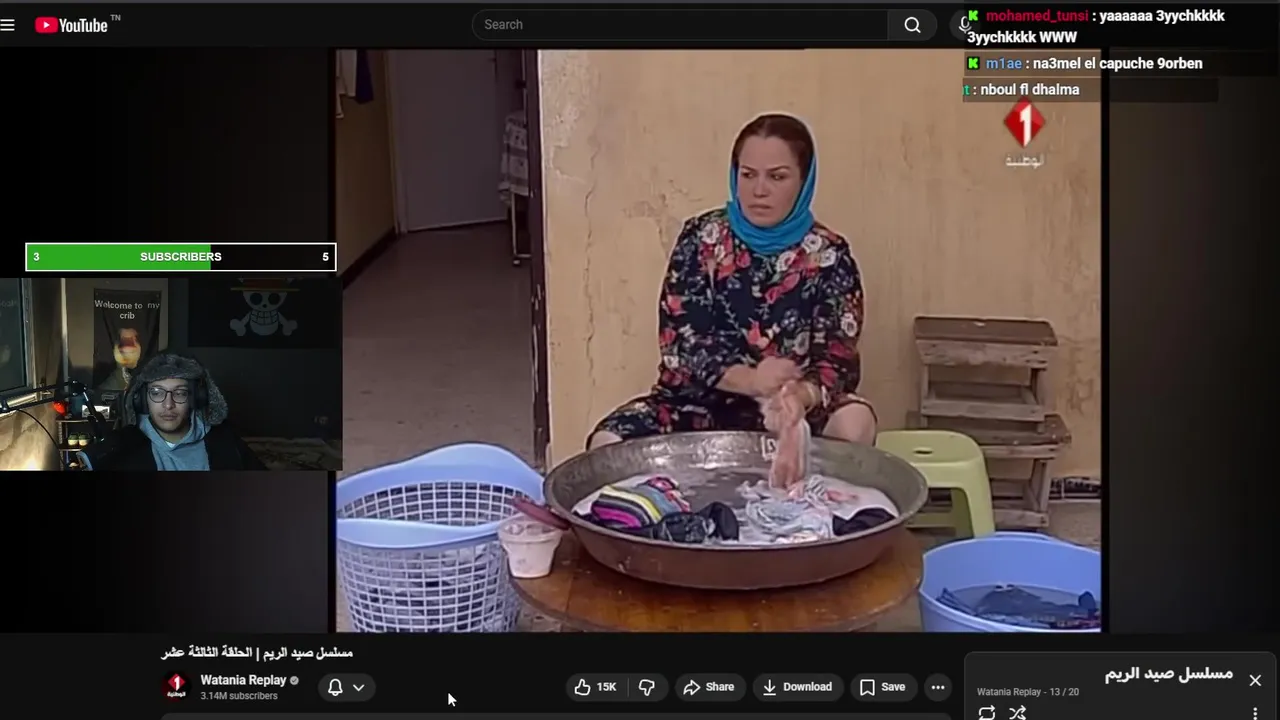Click the magnifier search button
This screenshot has width=1280, height=720.
[912, 25]
